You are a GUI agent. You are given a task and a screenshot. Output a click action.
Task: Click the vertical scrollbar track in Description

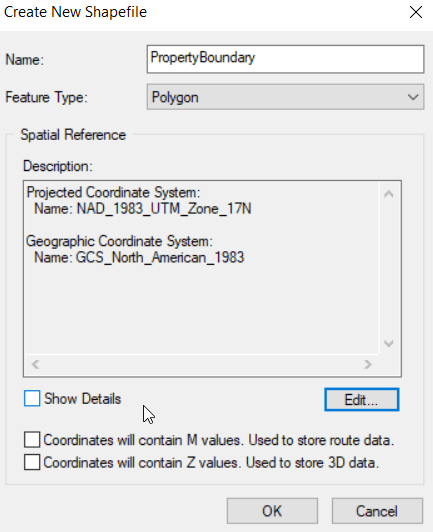(x=389, y=269)
